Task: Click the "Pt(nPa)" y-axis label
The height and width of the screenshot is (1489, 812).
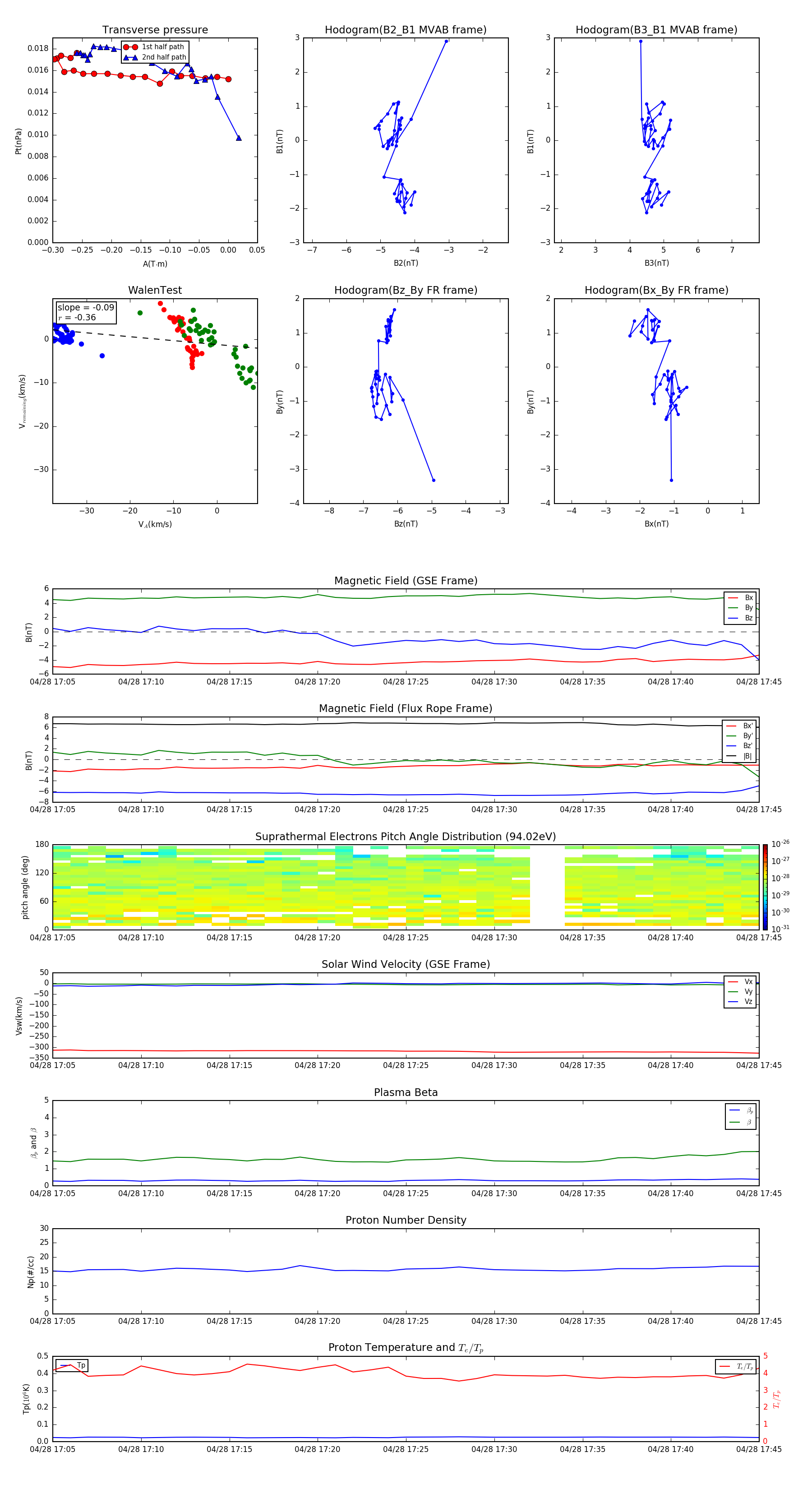Action: [x=18, y=141]
